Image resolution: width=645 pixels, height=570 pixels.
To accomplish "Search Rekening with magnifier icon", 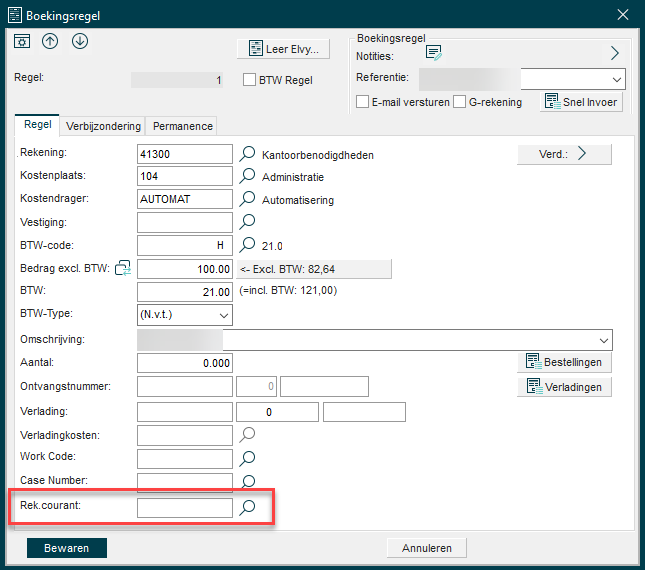I will coord(248,154).
